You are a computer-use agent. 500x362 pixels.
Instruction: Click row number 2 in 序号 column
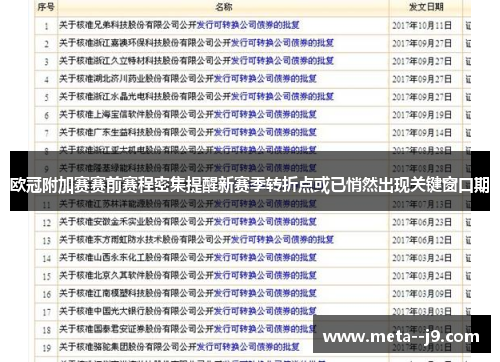point(46,44)
